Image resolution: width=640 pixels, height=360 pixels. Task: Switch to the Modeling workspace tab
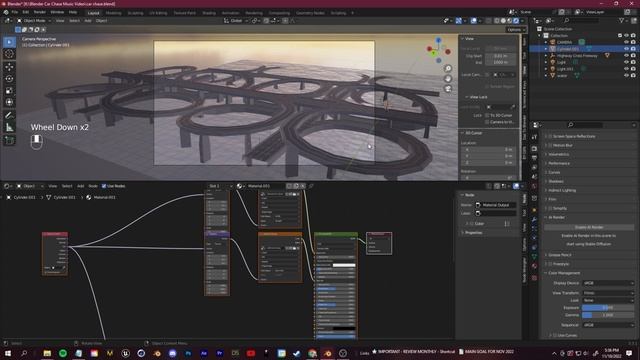point(113,13)
